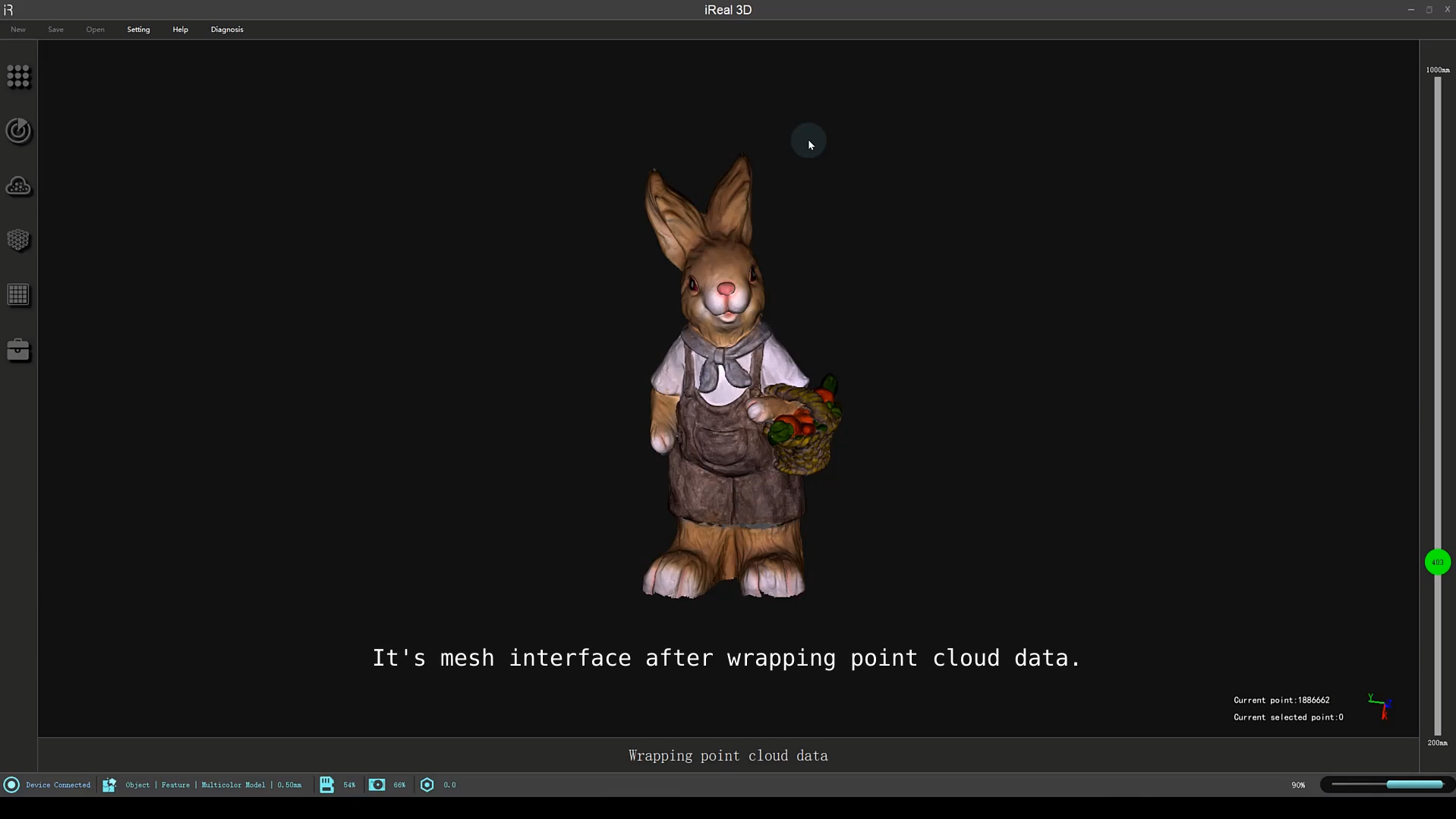The height and width of the screenshot is (819, 1456).
Task: Click the scan mode puzzle icon
Action: (109, 785)
